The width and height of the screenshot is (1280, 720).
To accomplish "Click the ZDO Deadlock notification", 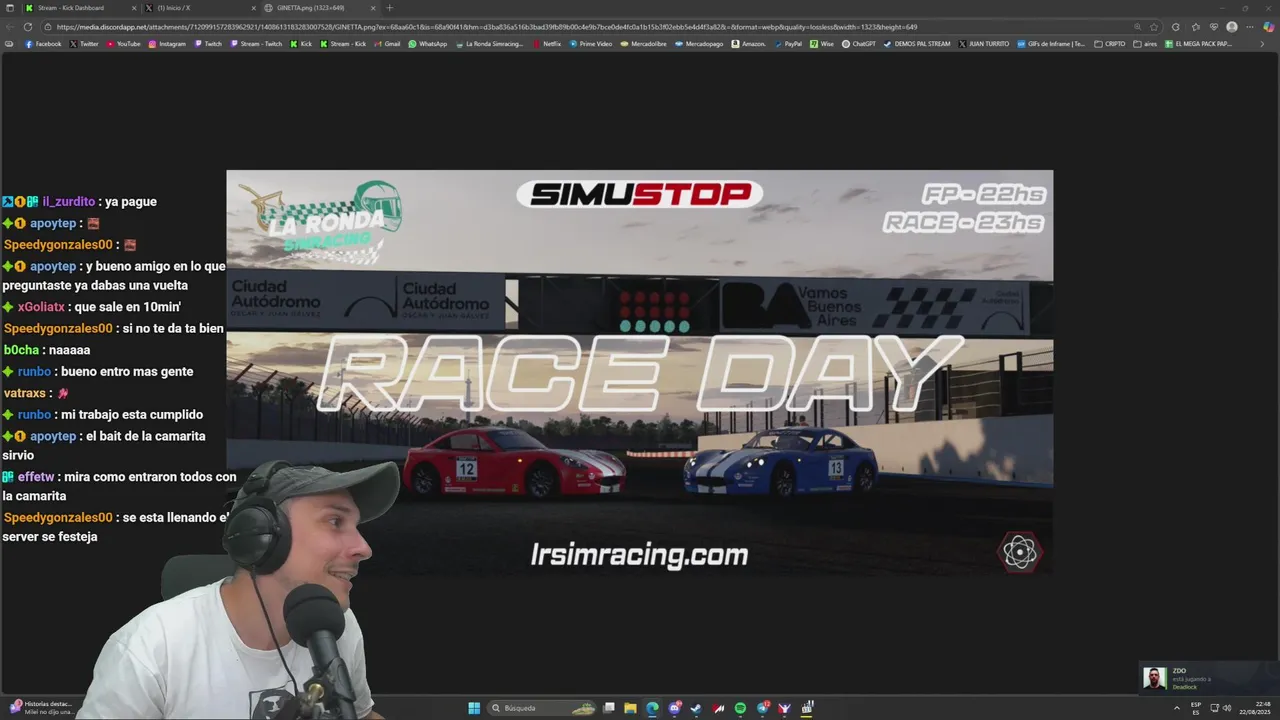I will tap(1207, 678).
